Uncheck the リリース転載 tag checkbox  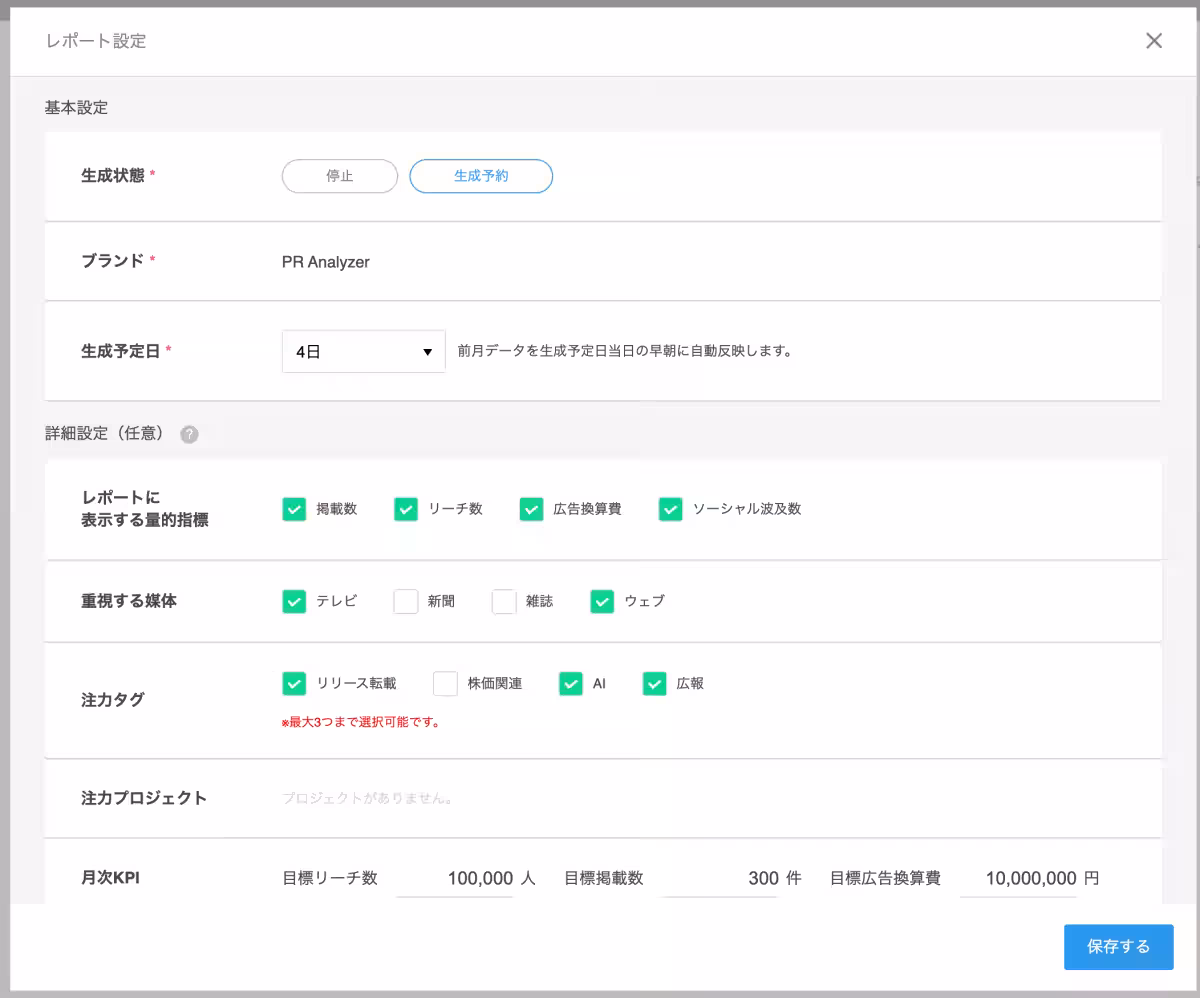click(x=294, y=683)
